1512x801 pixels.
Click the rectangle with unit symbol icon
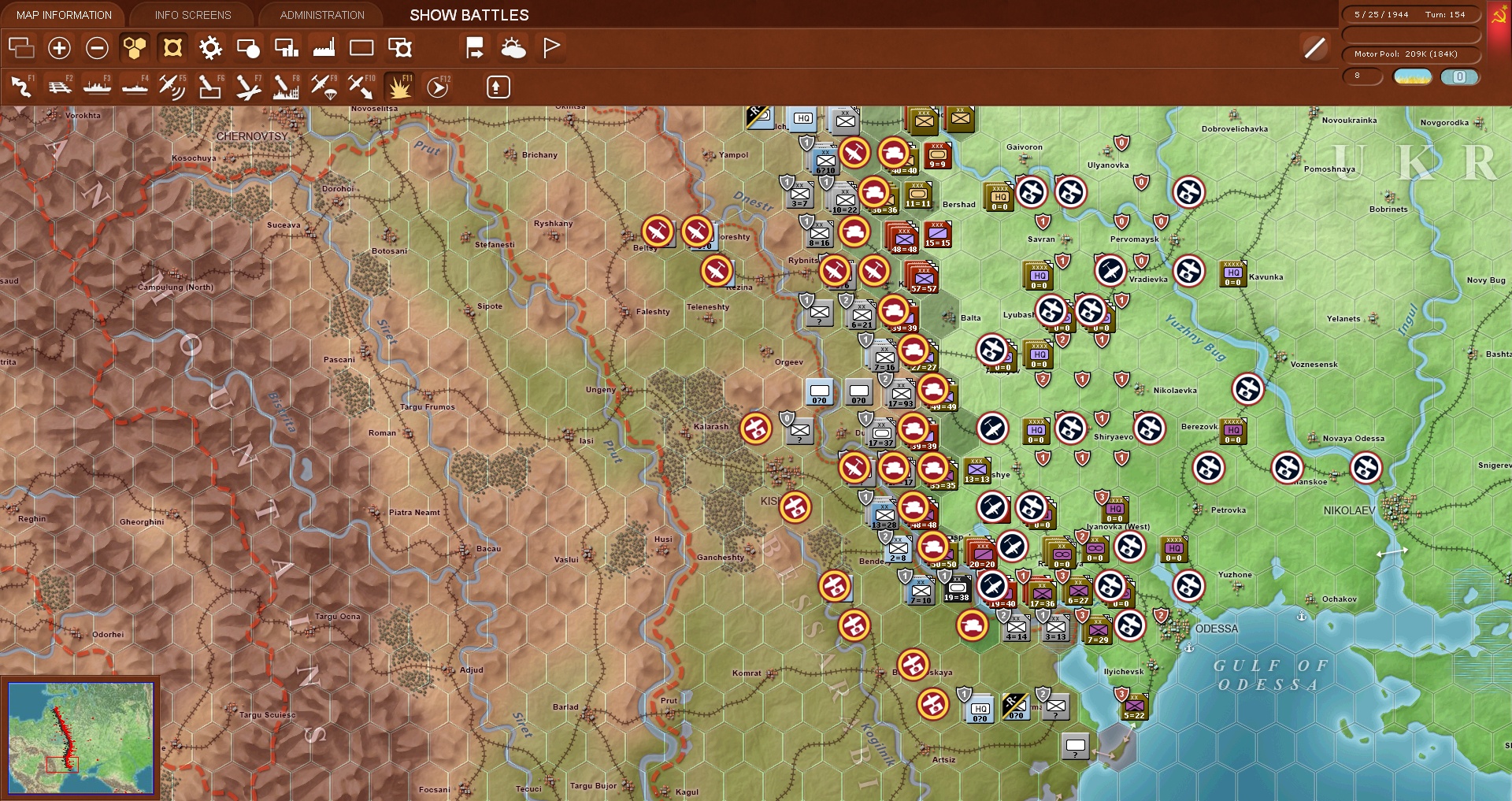point(400,48)
